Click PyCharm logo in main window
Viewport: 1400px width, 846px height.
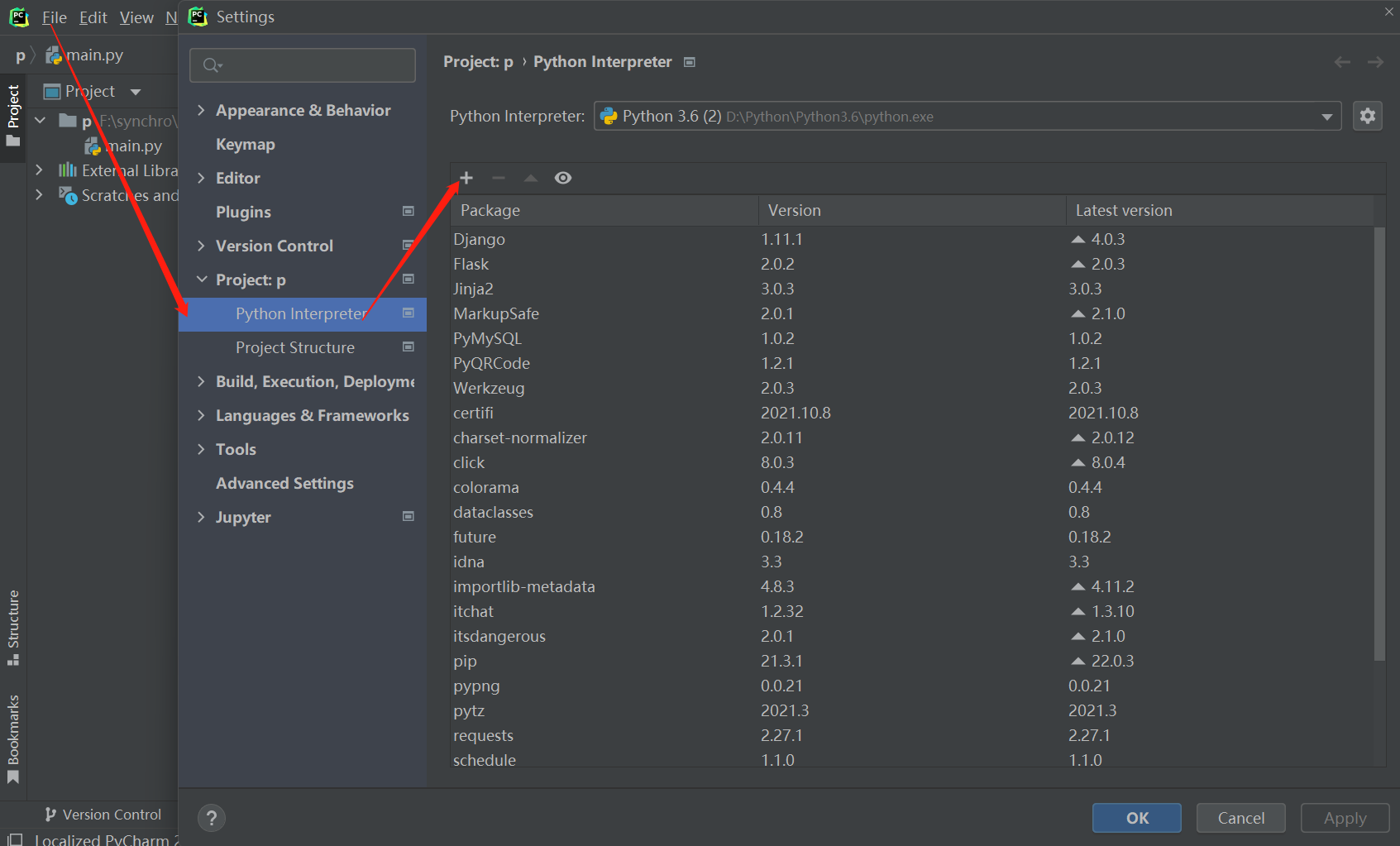(x=19, y=17)
